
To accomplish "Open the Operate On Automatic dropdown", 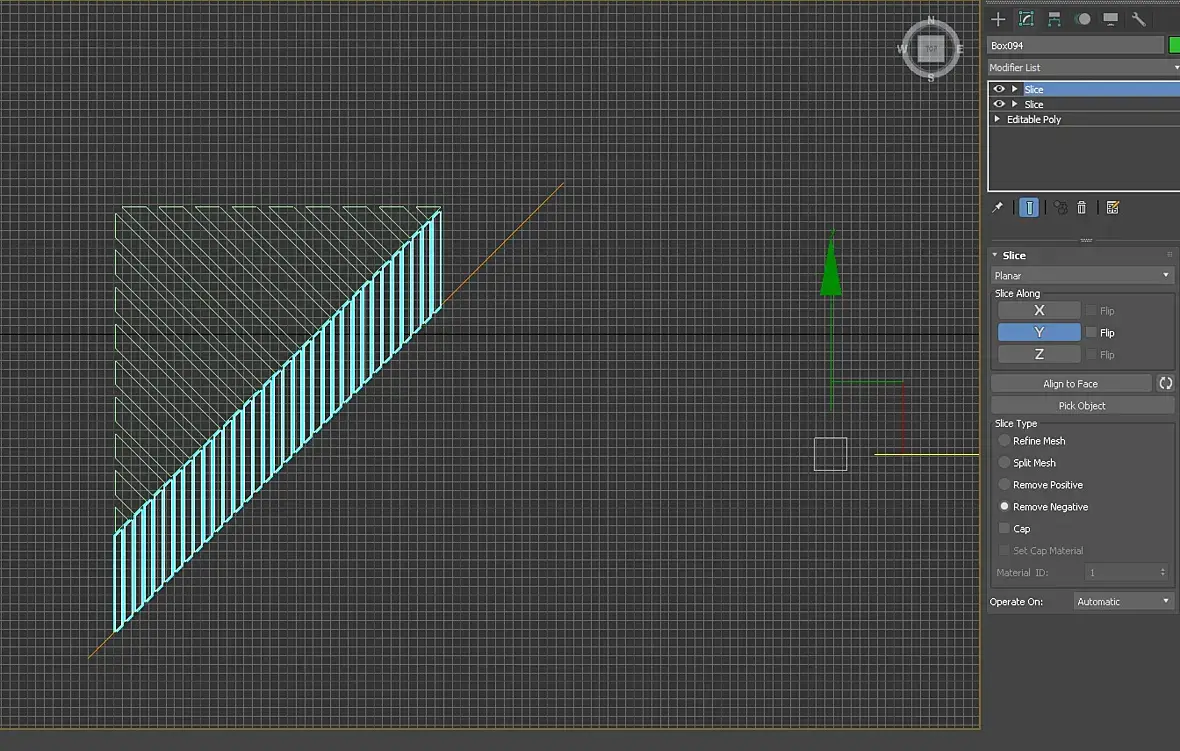I will tap(1123, 601).
